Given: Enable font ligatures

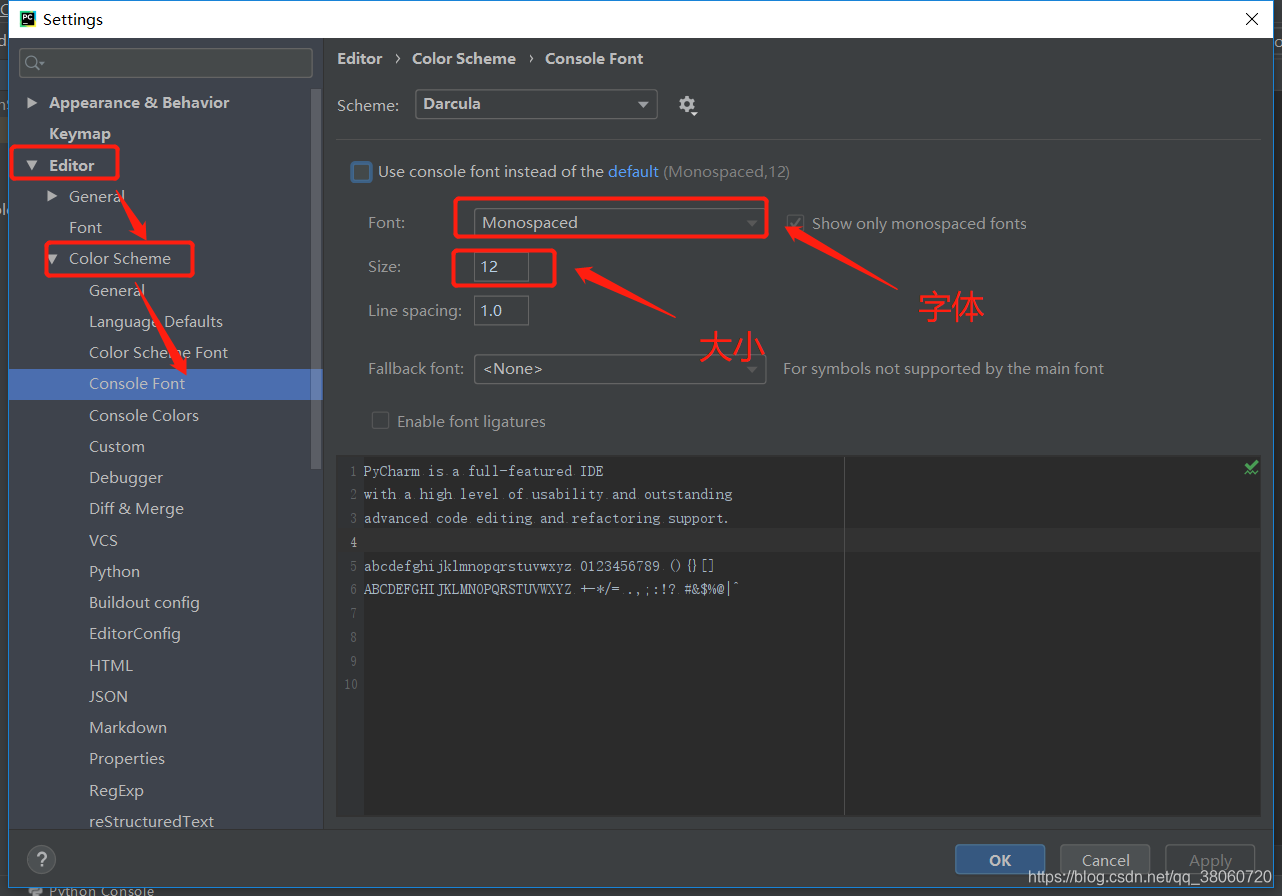Looking at the screenshot, I should click(380, 421).
